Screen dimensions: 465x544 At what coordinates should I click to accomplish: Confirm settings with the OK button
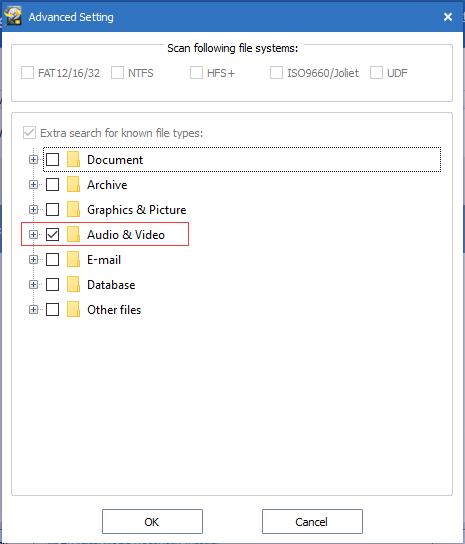click(152, 521)
